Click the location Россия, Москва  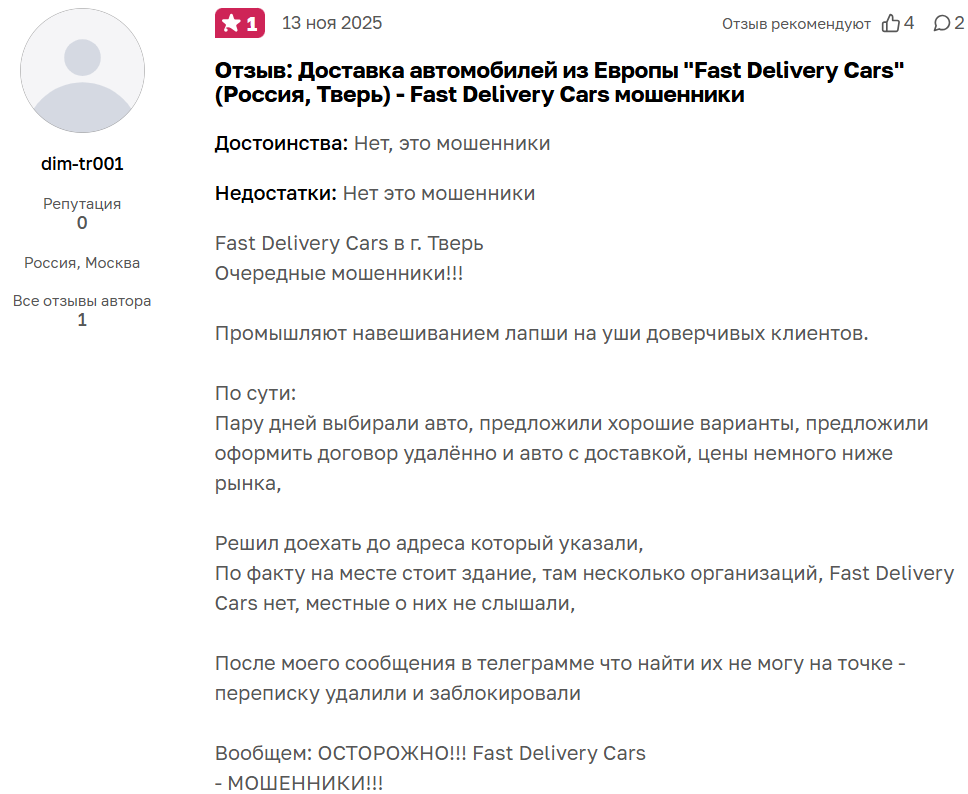click(81, 263)
